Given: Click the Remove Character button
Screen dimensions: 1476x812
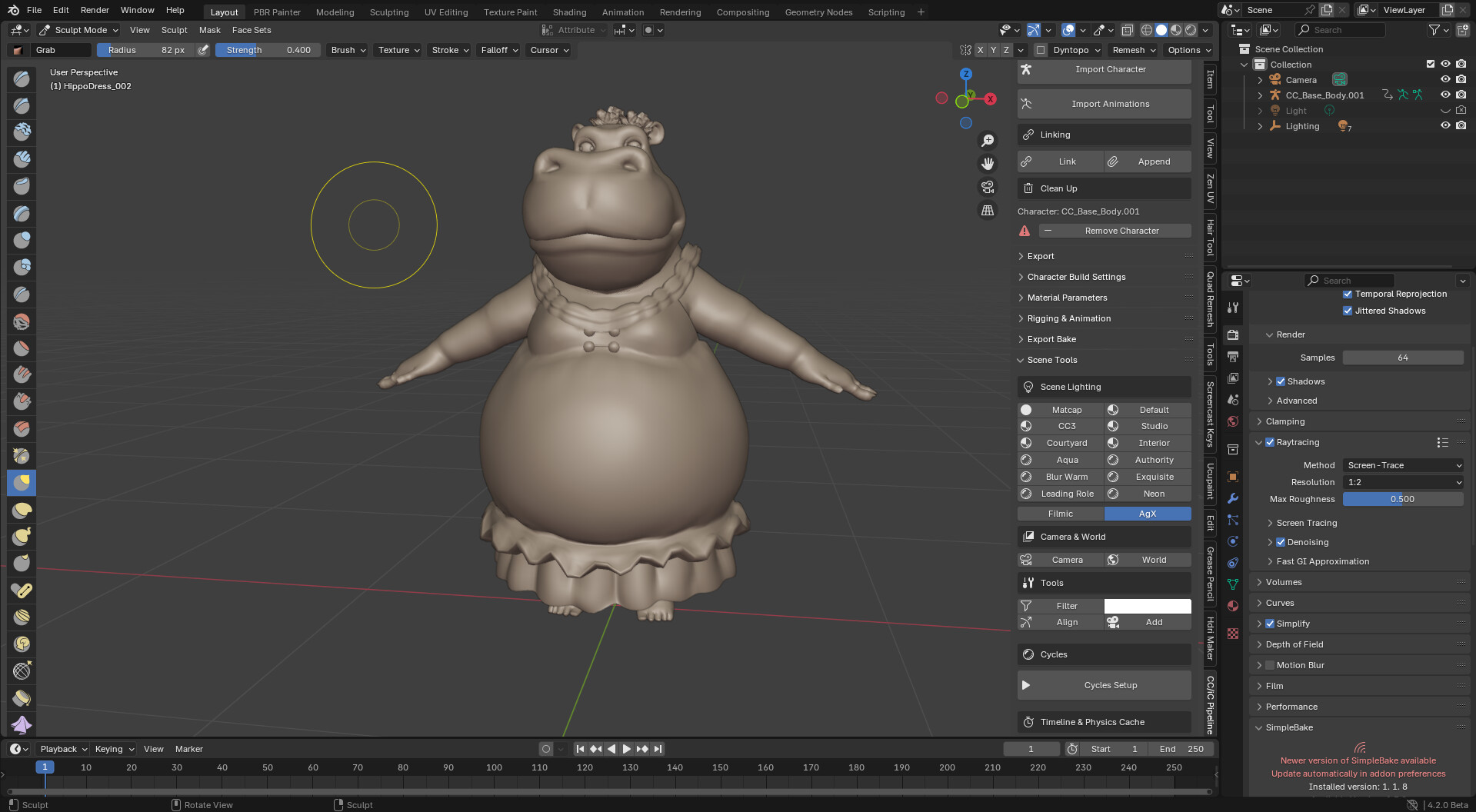Looking at the screenshot, I should click(x=1115, y=231).
